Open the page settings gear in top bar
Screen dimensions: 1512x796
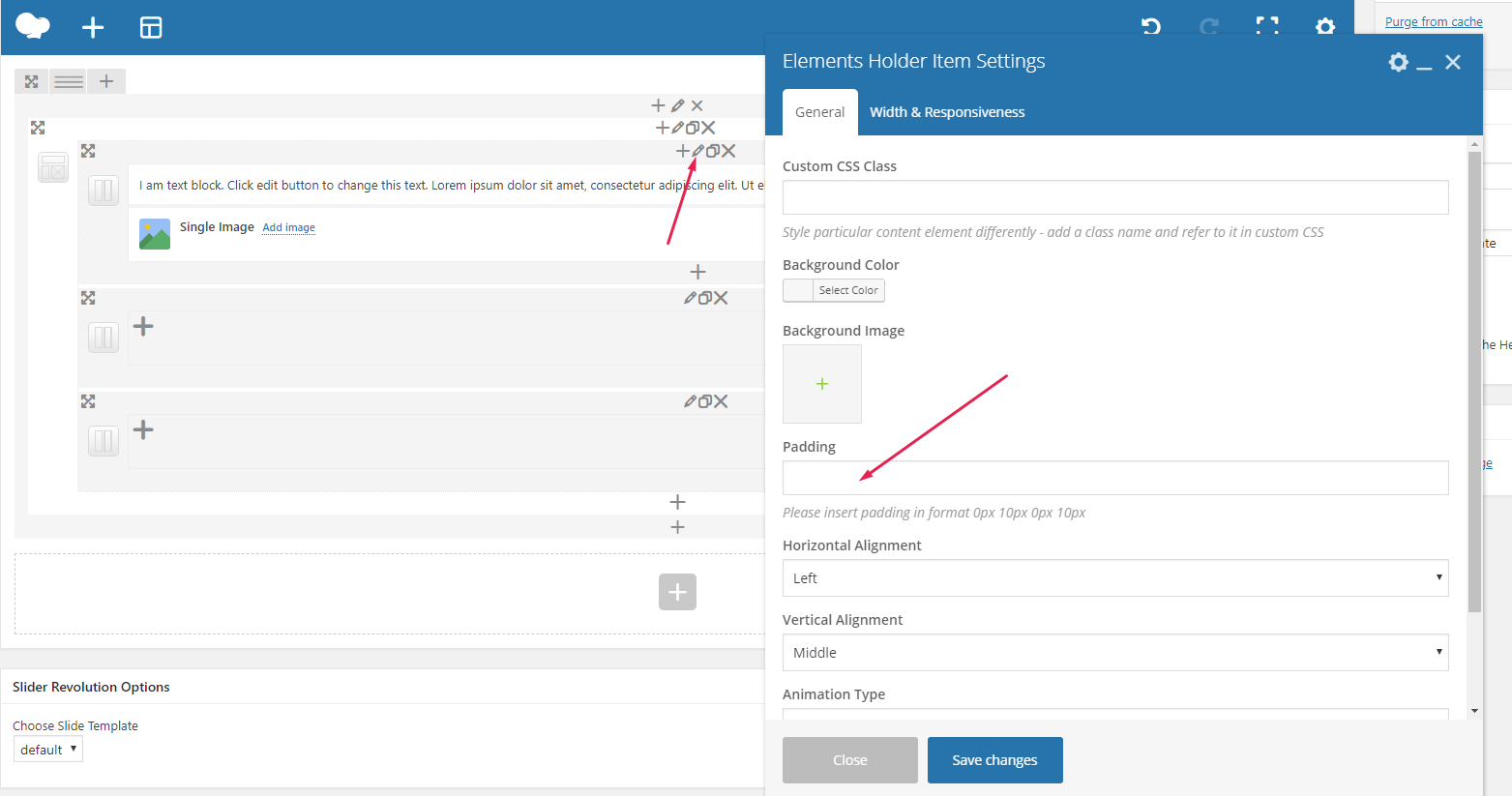click(x=1325, y=26)
